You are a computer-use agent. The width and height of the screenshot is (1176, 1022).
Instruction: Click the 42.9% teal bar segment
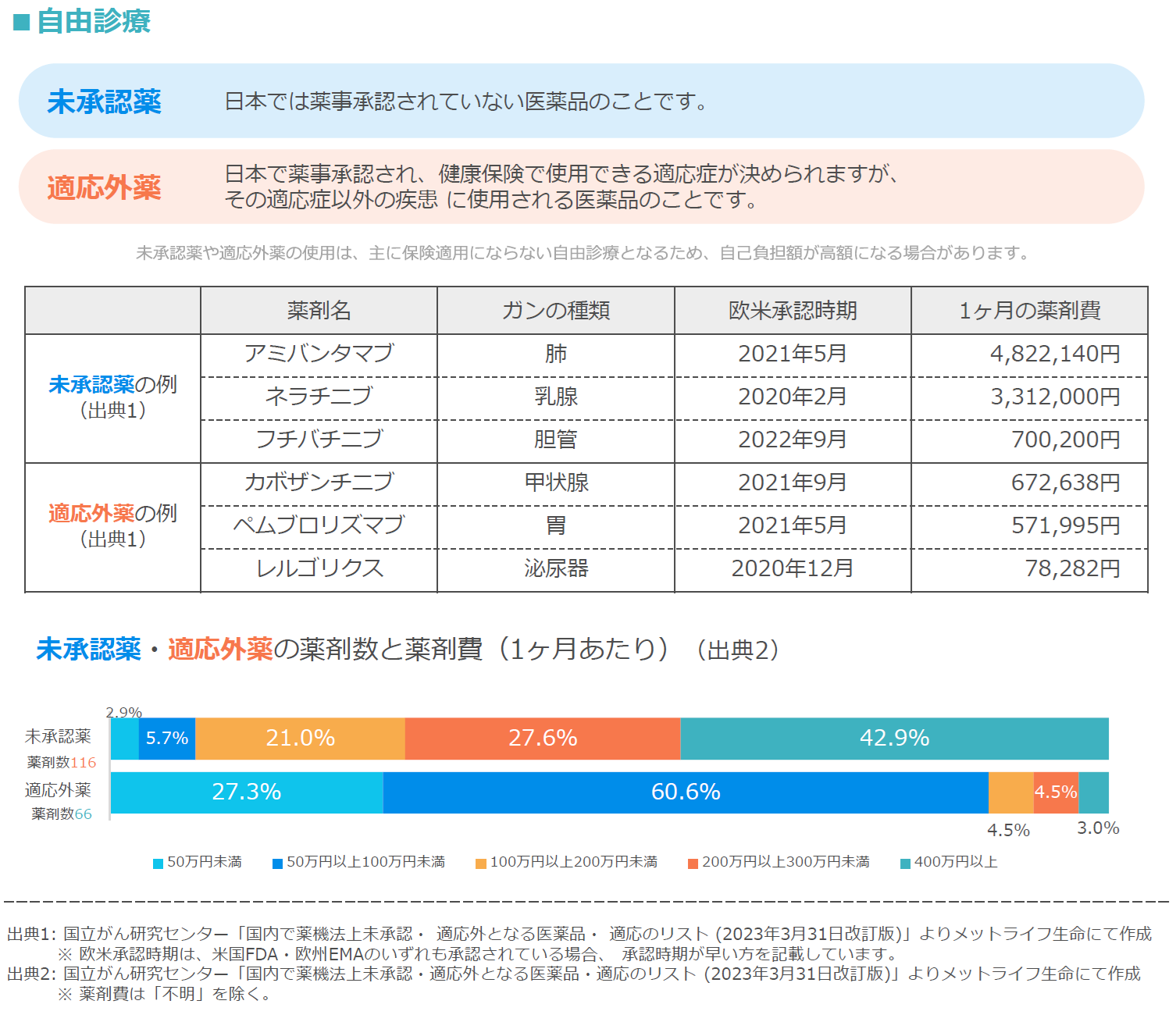point(895,739)
